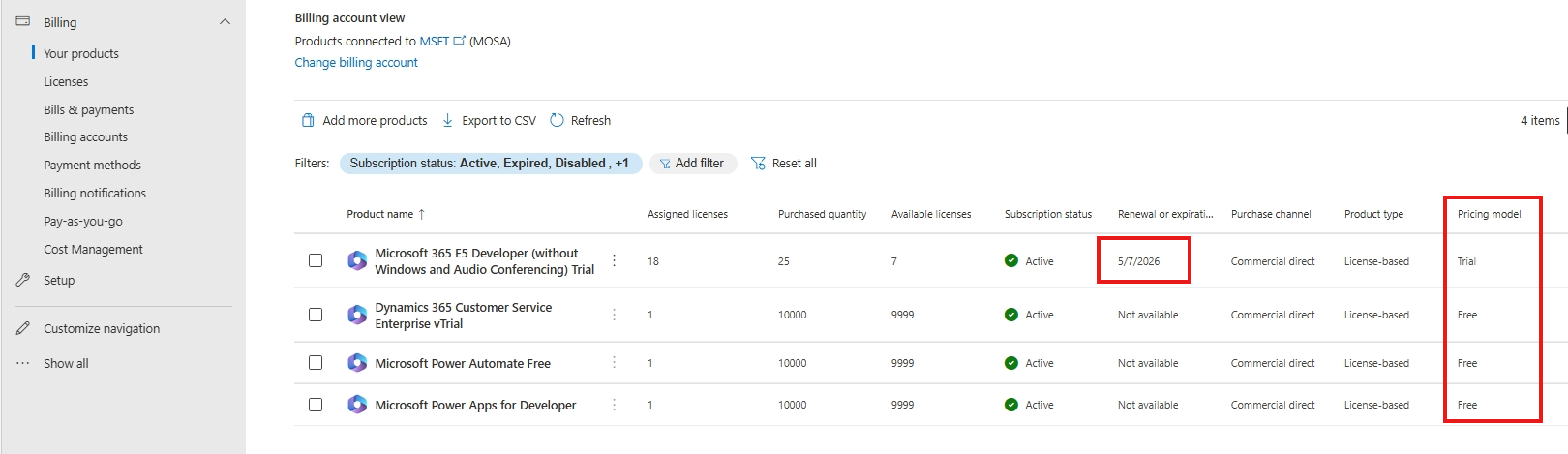Click the 5/7/2026 renewal date
Screen dimensions: 1568x454
pyautogui.click(x=1138, y=261)
